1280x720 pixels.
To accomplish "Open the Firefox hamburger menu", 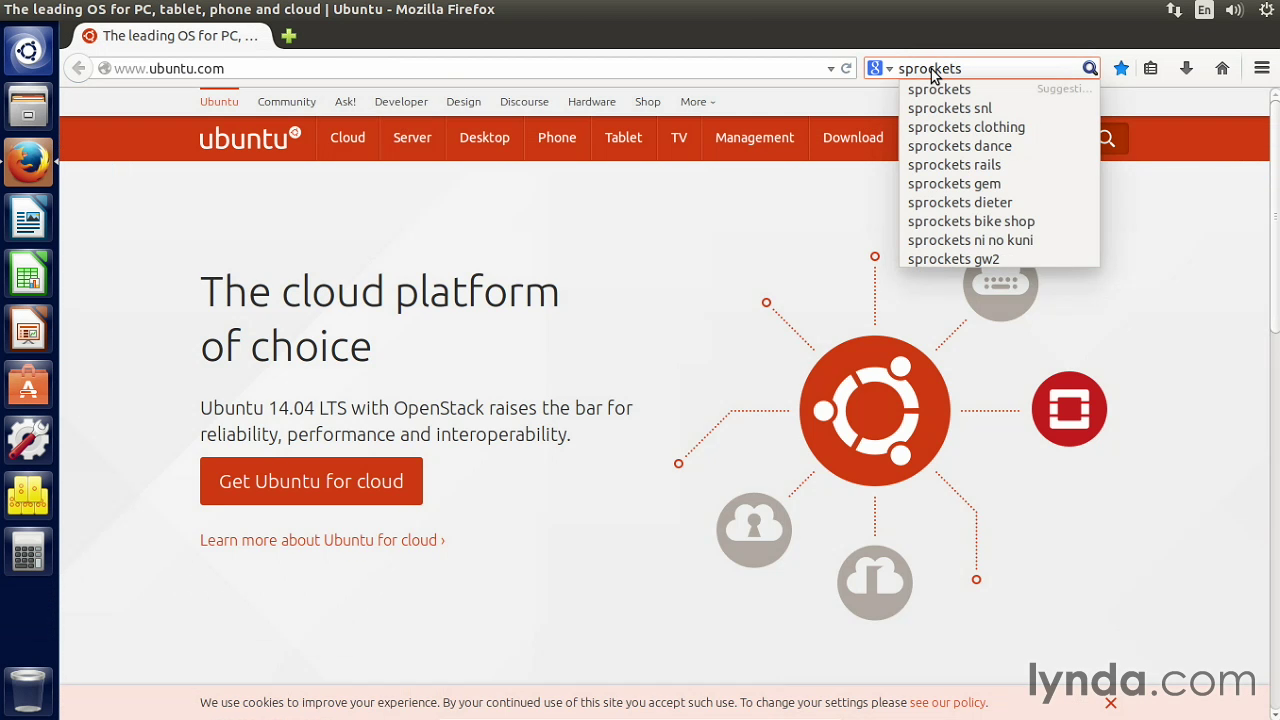I will (x=1262, y=68).
